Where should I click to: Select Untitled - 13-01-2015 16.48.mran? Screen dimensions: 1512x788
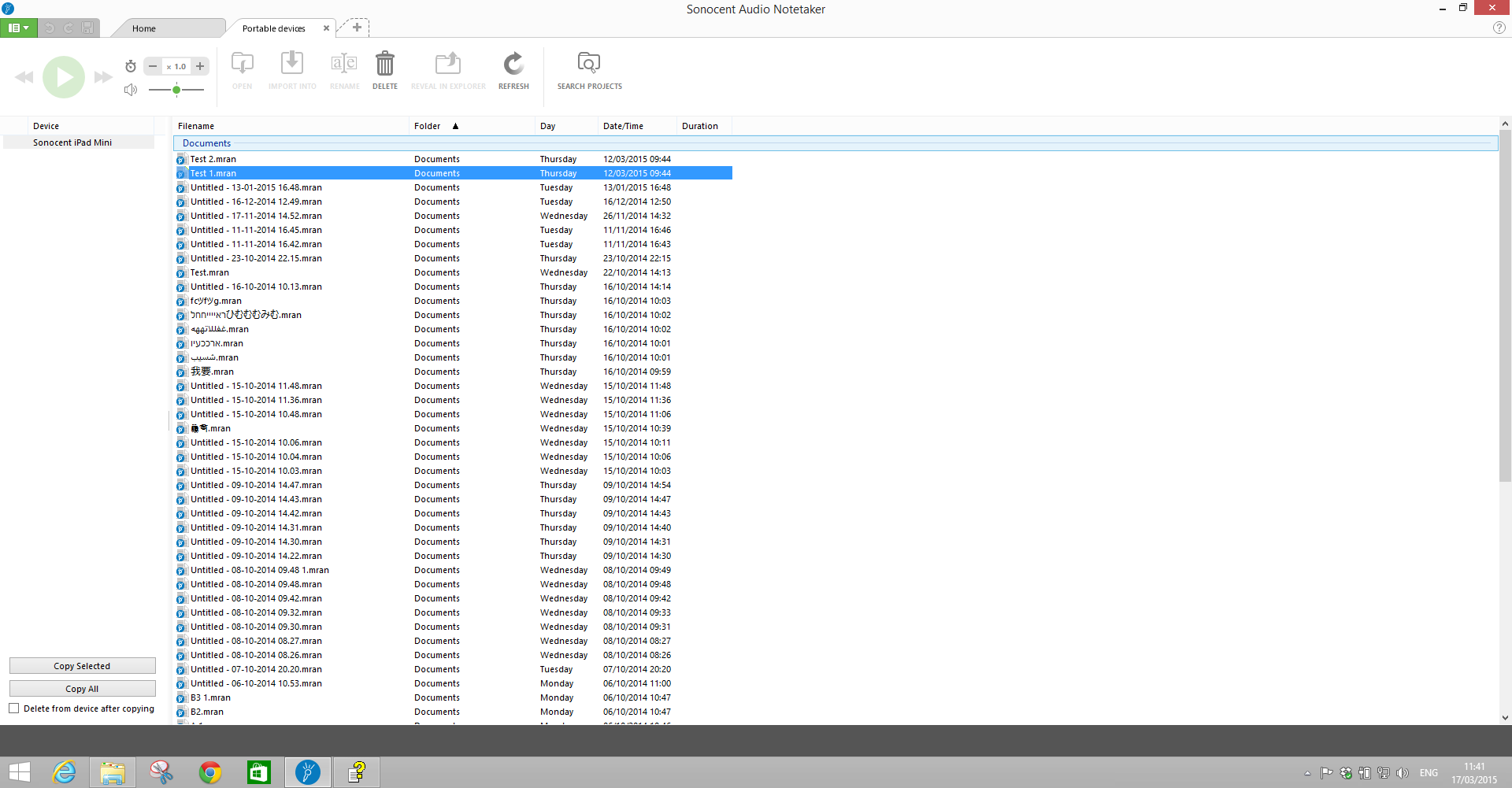[256, 187]
